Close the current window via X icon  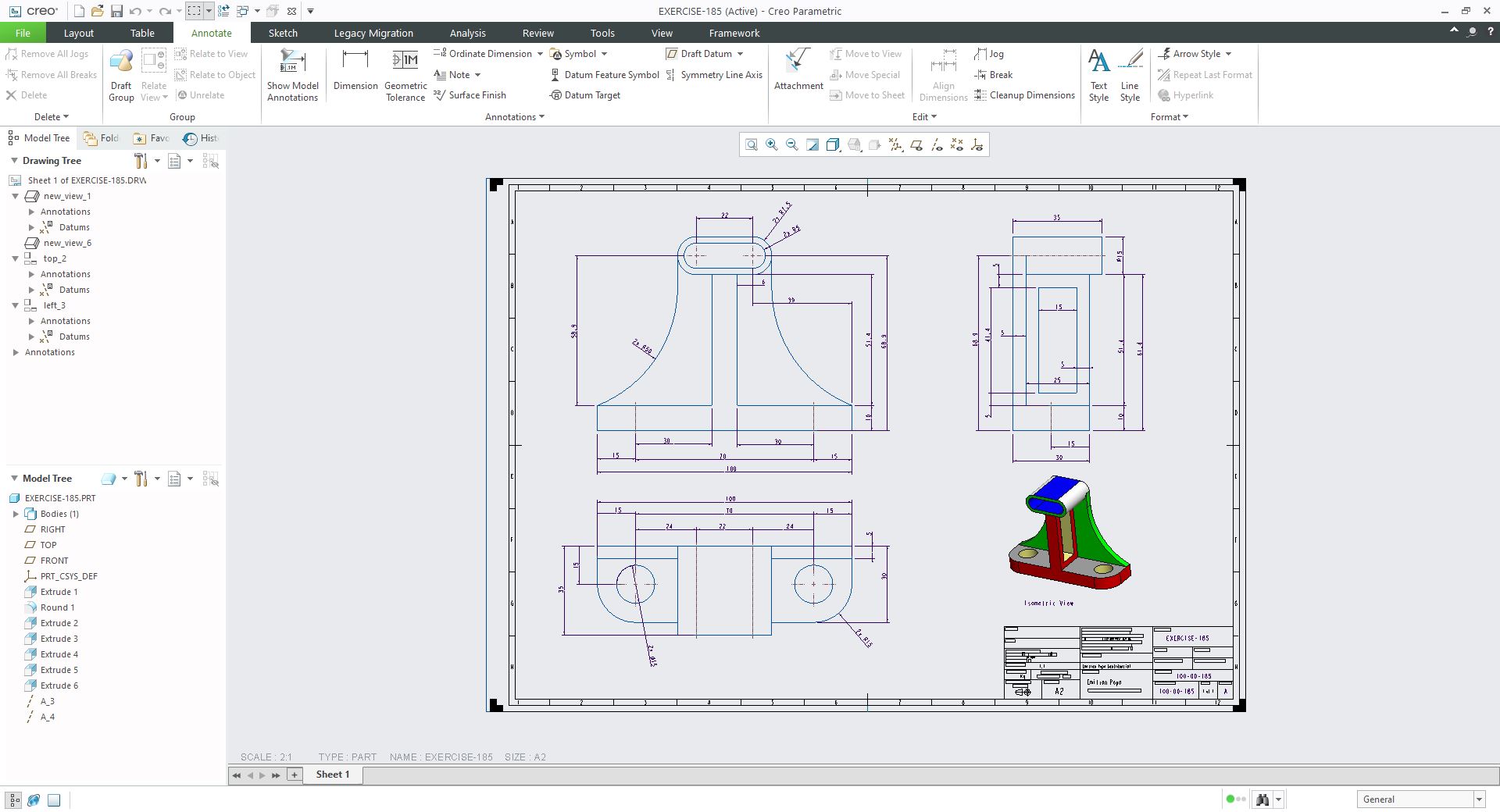coord(291,11)
